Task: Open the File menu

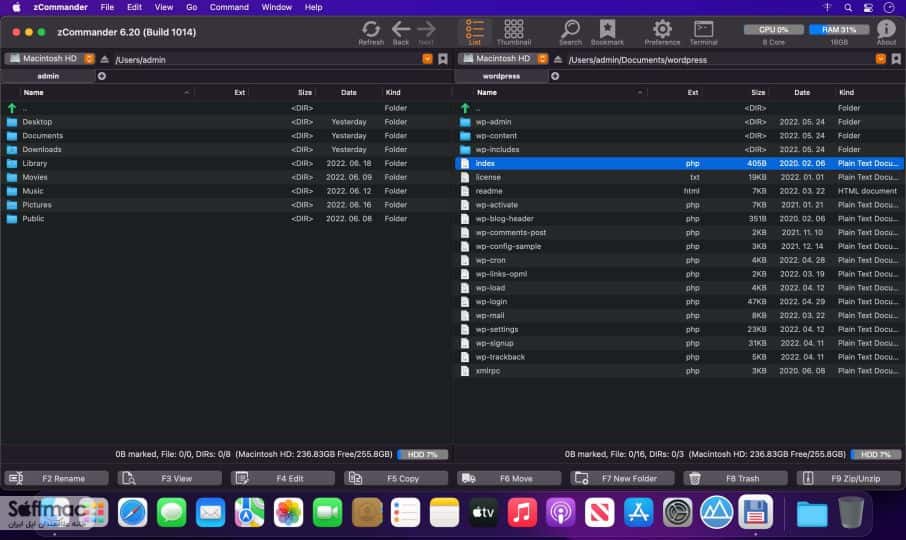Action: pos(107,8)
